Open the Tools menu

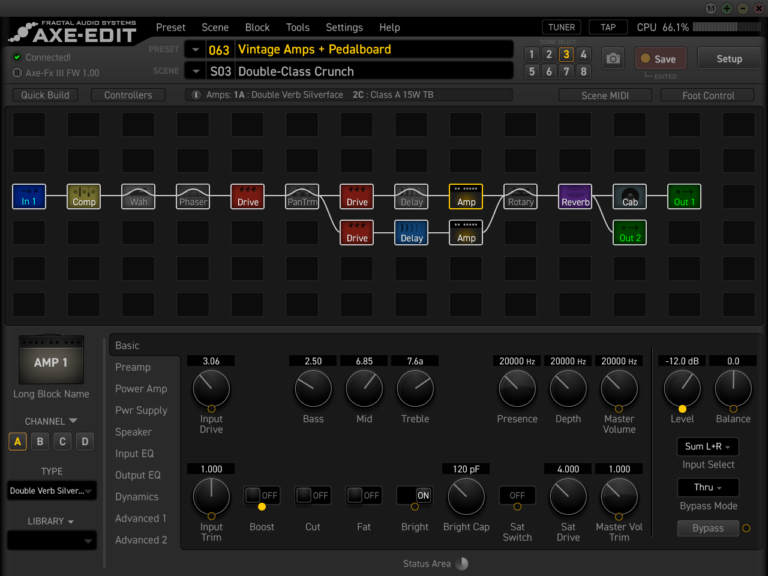click(x=297, y=28)
